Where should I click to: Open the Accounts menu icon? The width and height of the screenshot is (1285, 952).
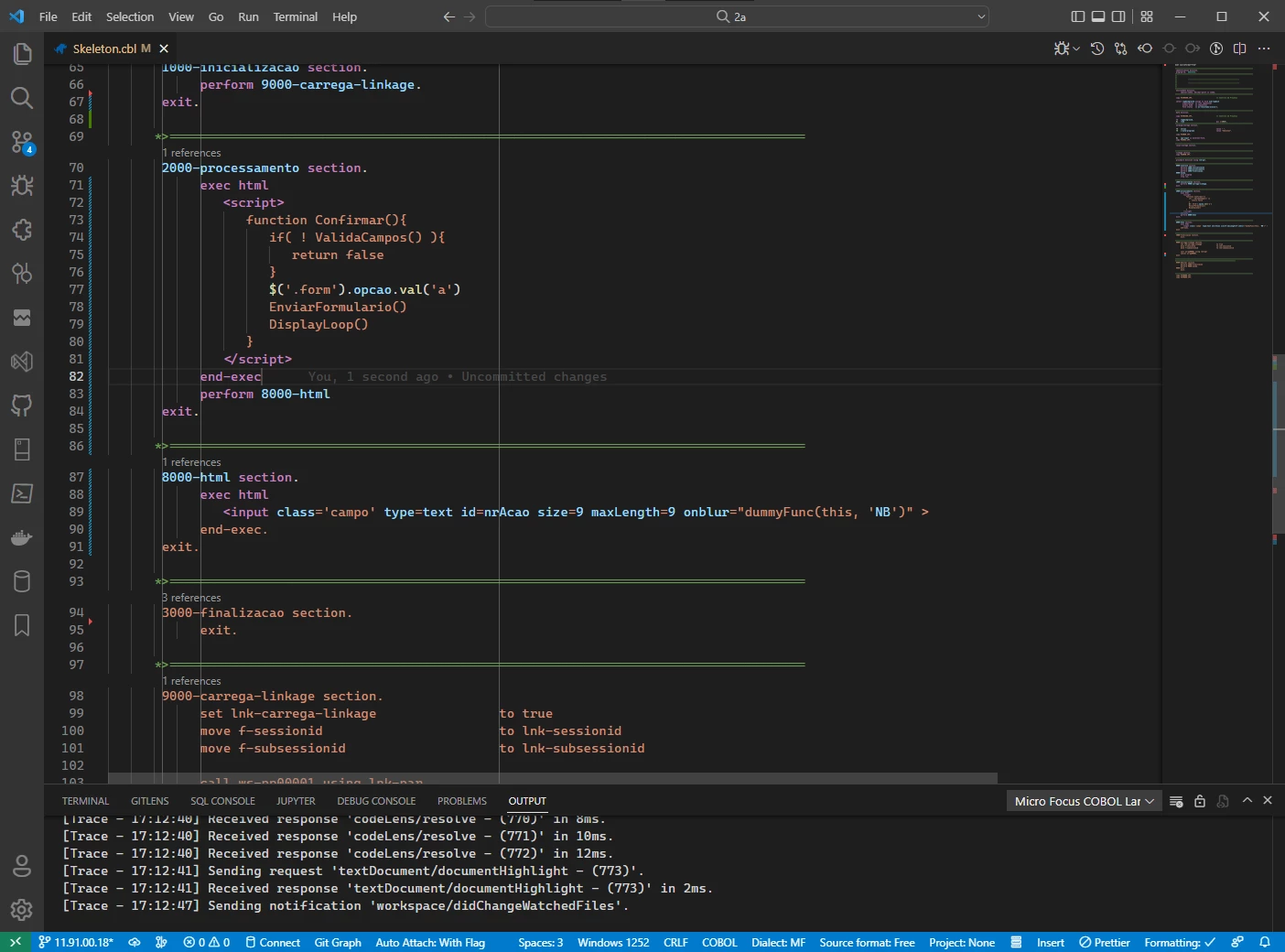click(x=22, y=865)
